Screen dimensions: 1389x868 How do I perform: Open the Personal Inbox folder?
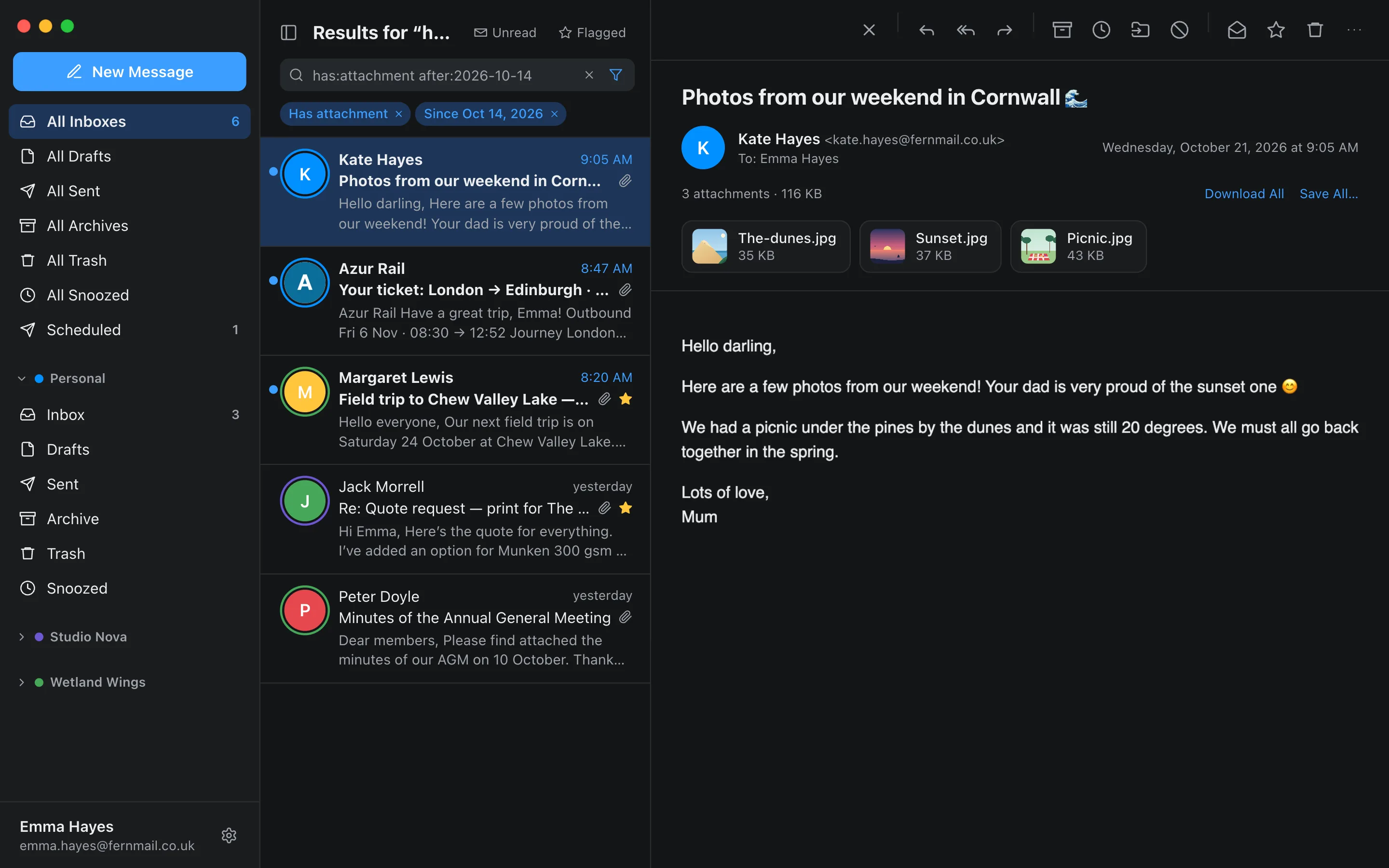(130, 415)
